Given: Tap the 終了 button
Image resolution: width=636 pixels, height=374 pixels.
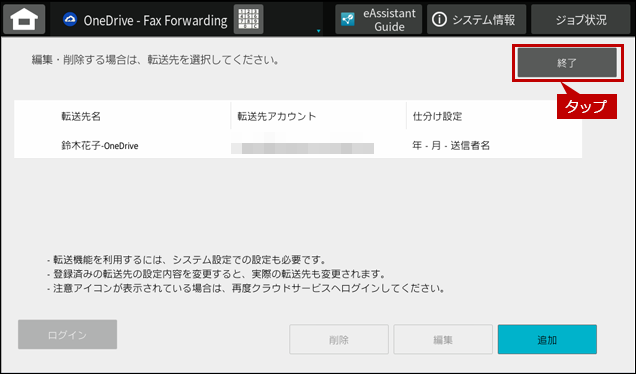Looking at the screenshot, I should (567, 63).
